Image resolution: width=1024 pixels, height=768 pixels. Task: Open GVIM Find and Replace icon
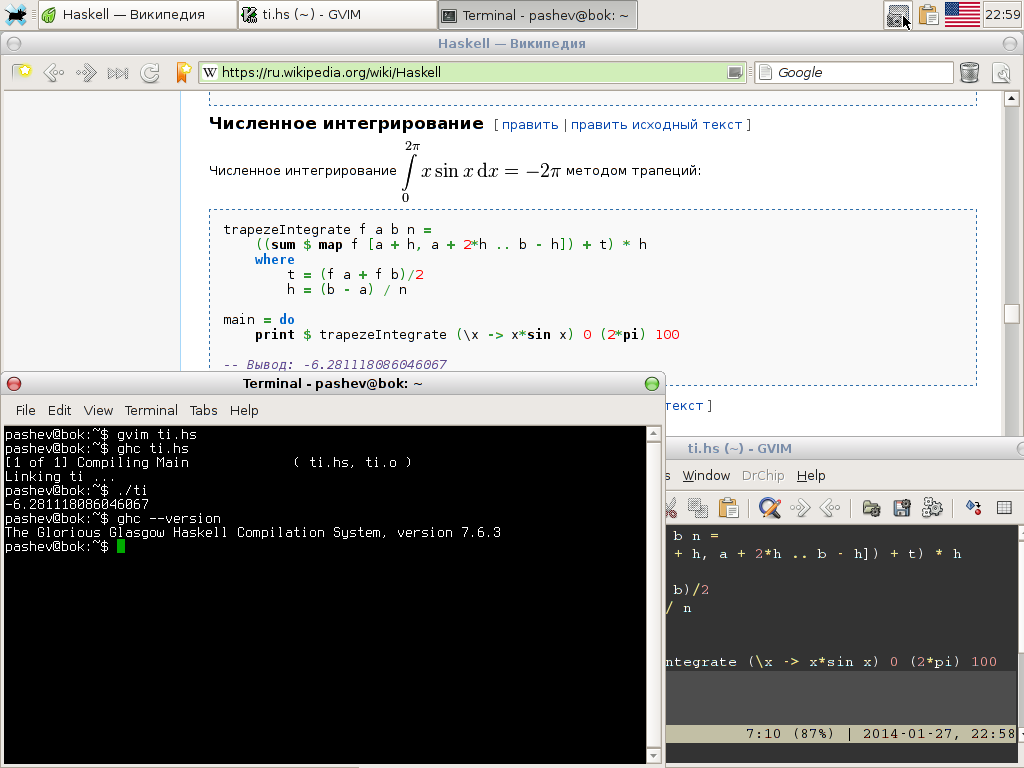[770, 507]
